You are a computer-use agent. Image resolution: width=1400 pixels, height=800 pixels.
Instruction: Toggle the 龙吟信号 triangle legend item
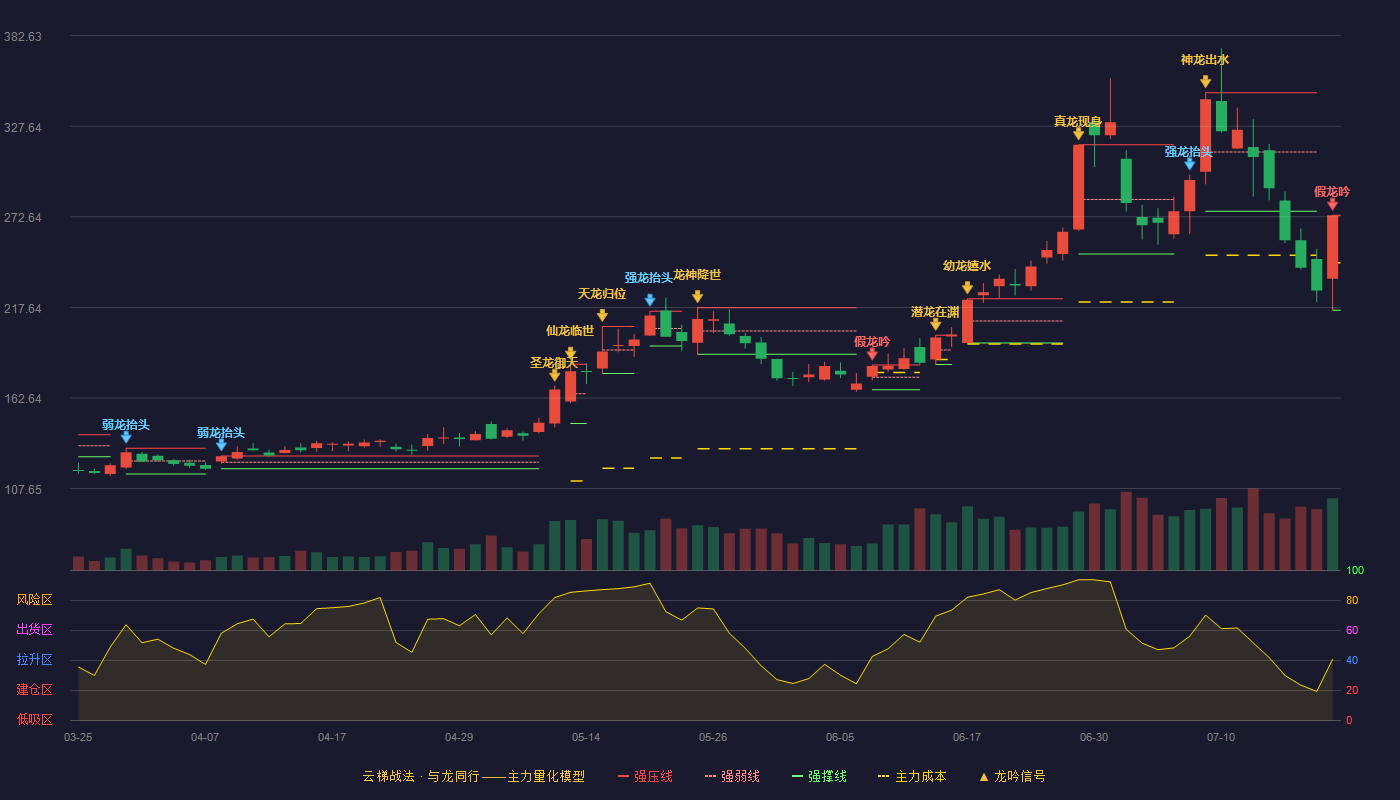click(1011, 776)
